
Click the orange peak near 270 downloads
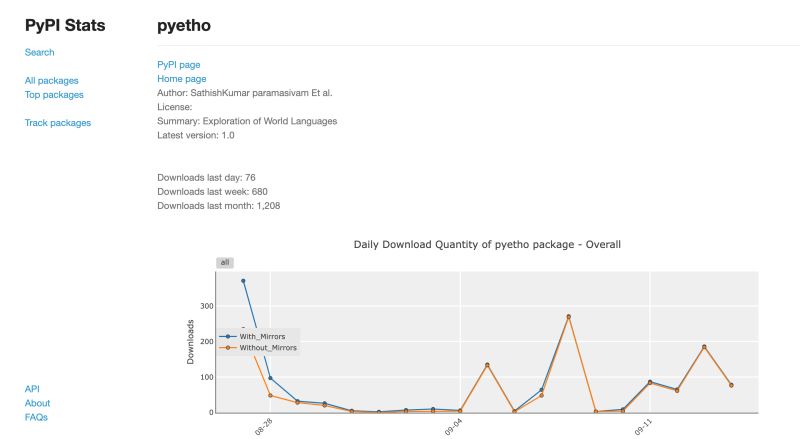[x=569, y=317]
